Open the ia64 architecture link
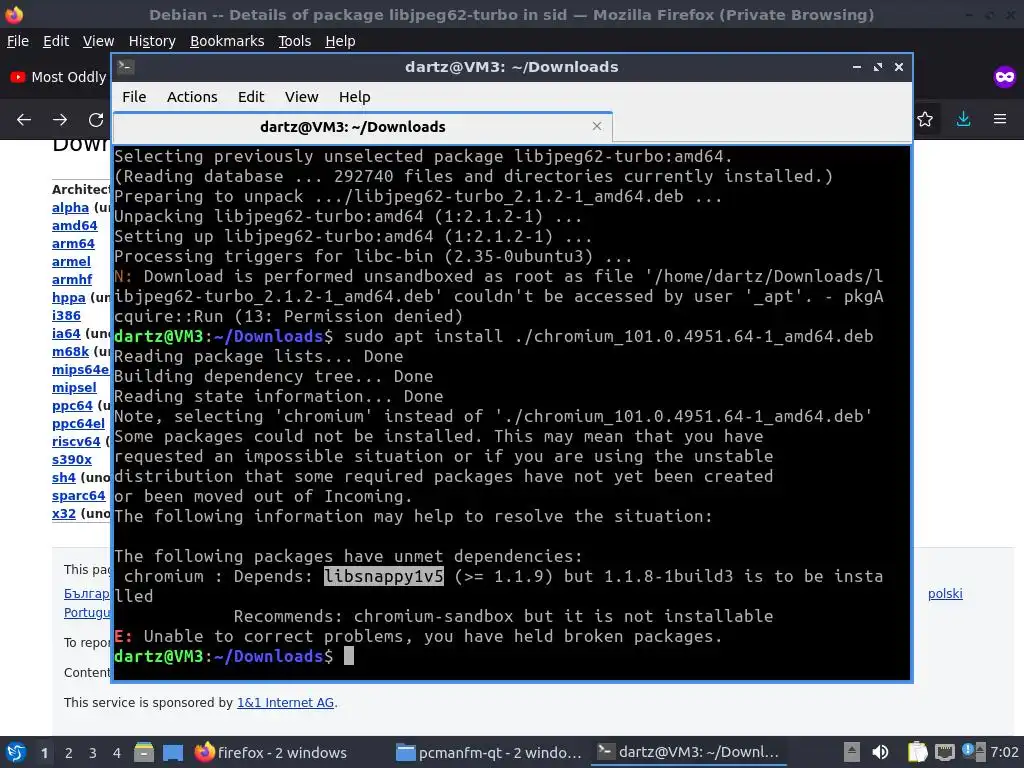 point(66,334)
